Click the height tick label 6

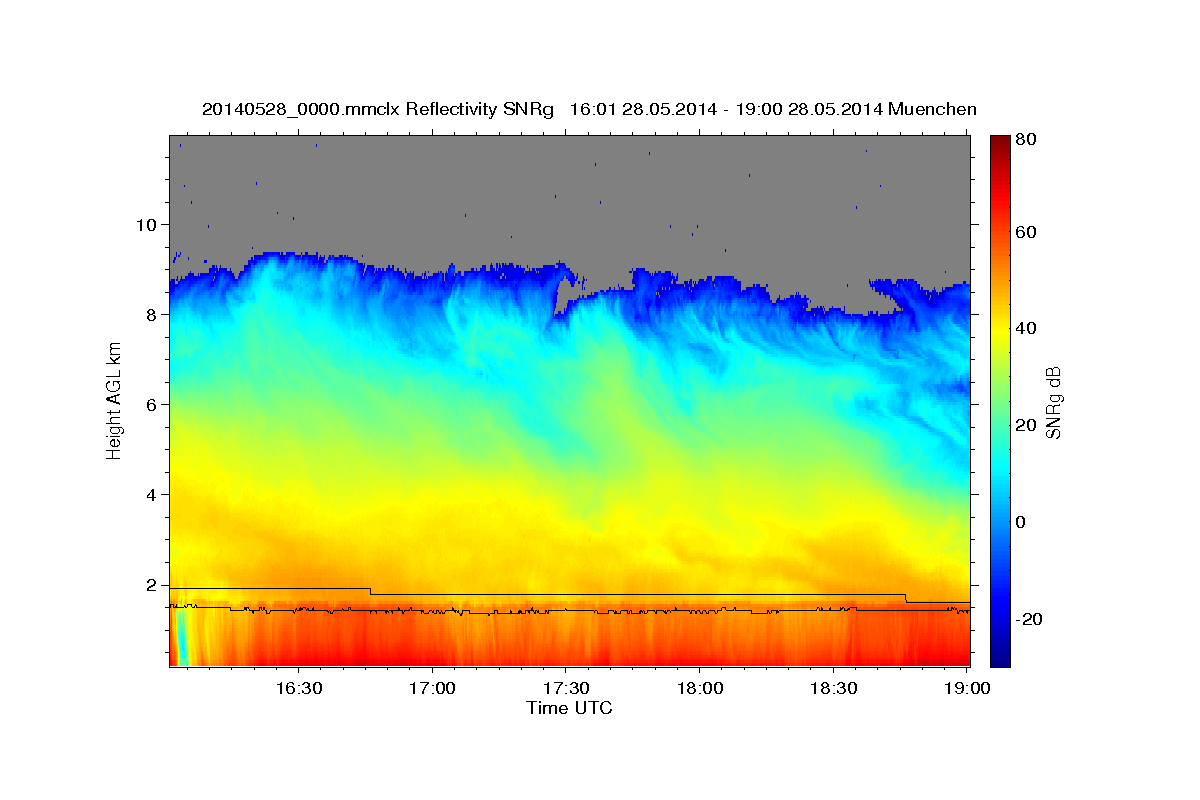(x=154, y=404)
